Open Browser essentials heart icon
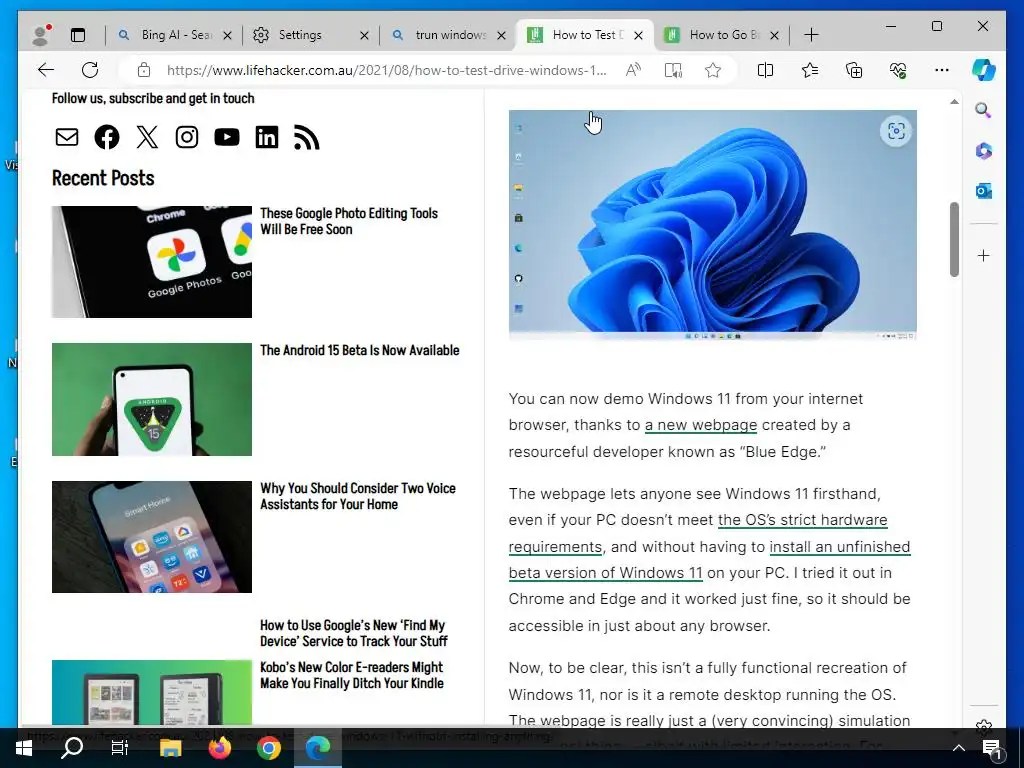The image size is (1024, 768). click(898, 70)
